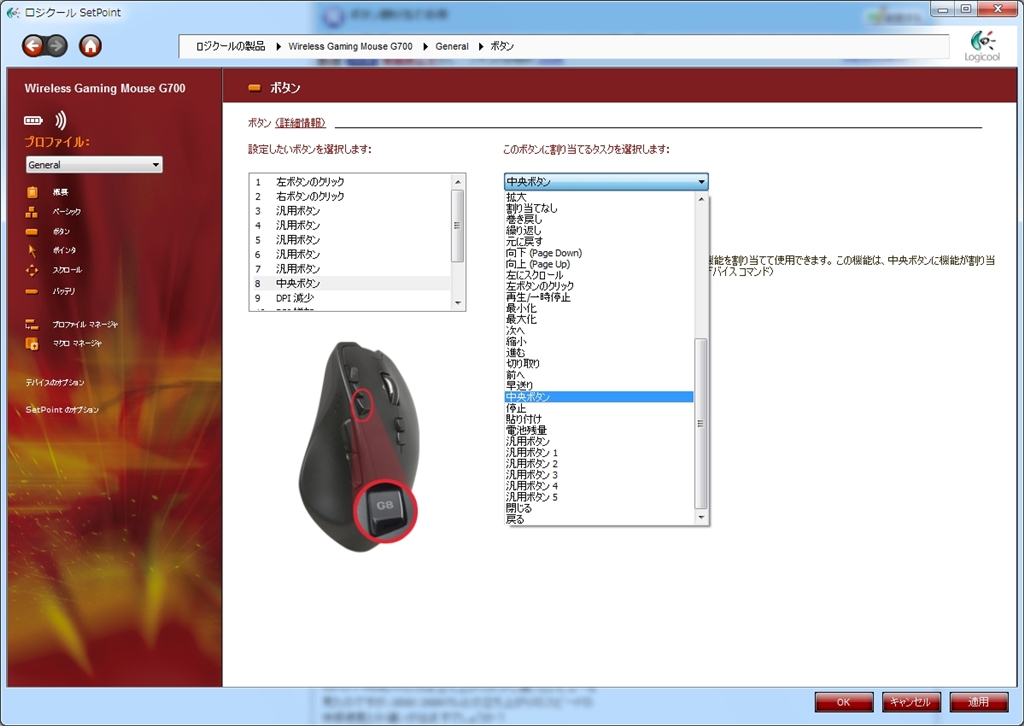
Task: Choose 最大化 from the task list
Action: (599, 319)
